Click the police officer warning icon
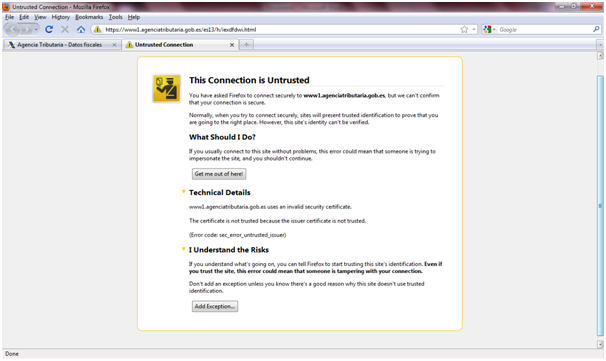 click(x=166, y=89)
